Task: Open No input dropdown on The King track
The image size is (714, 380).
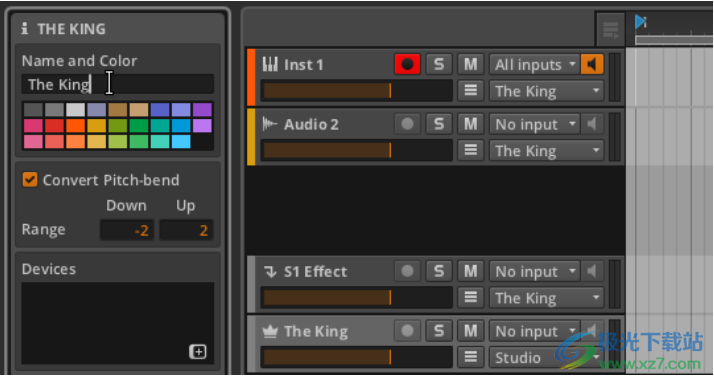Action: coord(535,331)
